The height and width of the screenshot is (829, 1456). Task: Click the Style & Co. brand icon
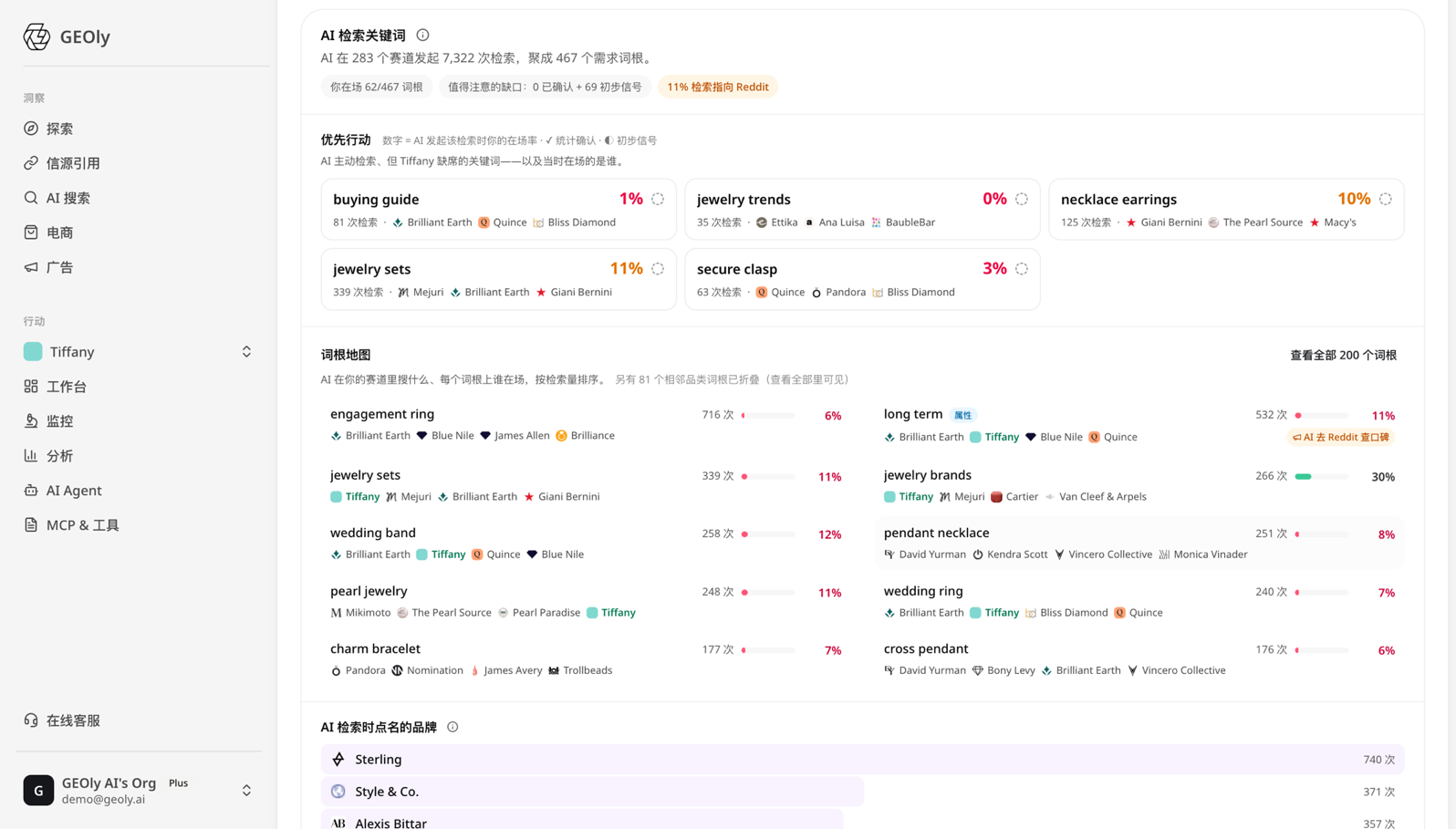pos(338,792)
